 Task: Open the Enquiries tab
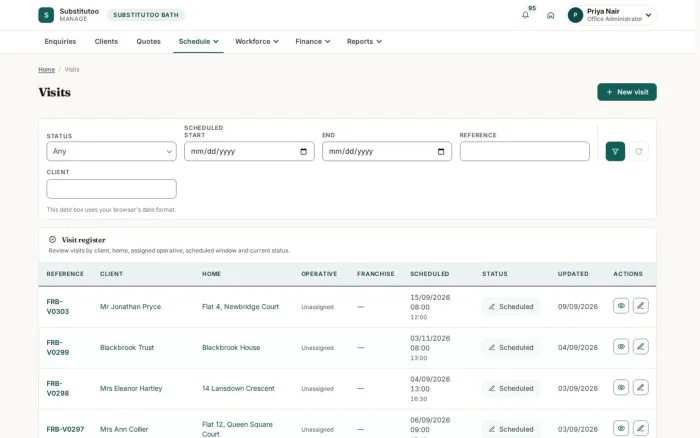point(60,42)
